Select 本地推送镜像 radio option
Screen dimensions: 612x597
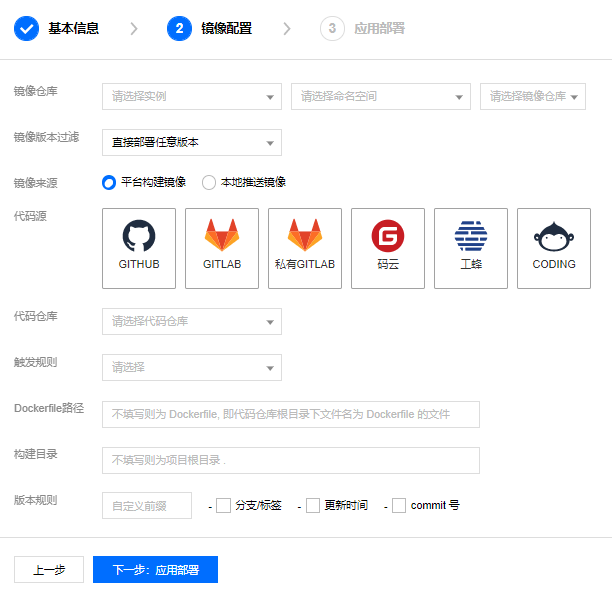pyautogui.click(x=209, y=182)
